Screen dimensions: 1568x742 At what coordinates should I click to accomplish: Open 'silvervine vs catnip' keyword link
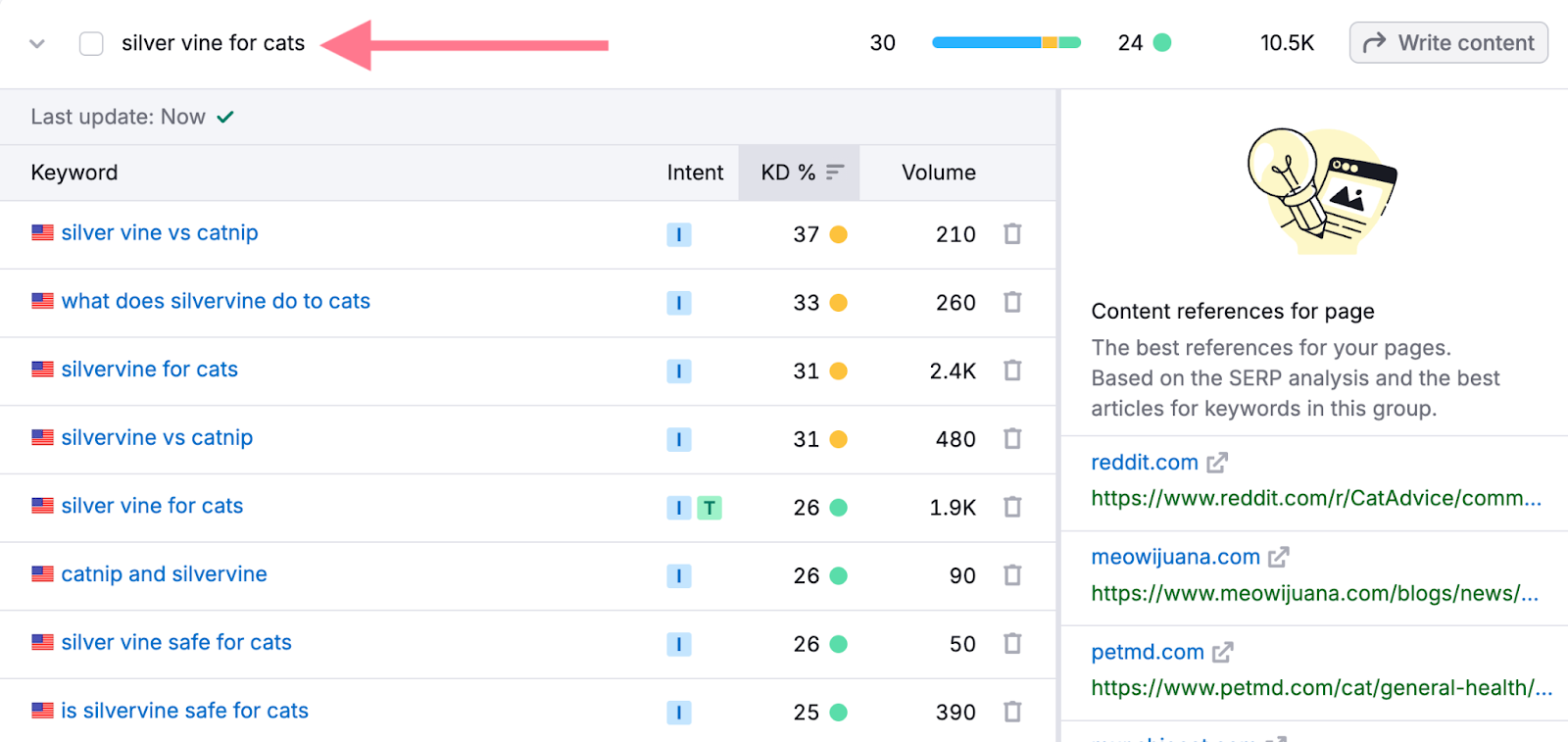(157, 438)
